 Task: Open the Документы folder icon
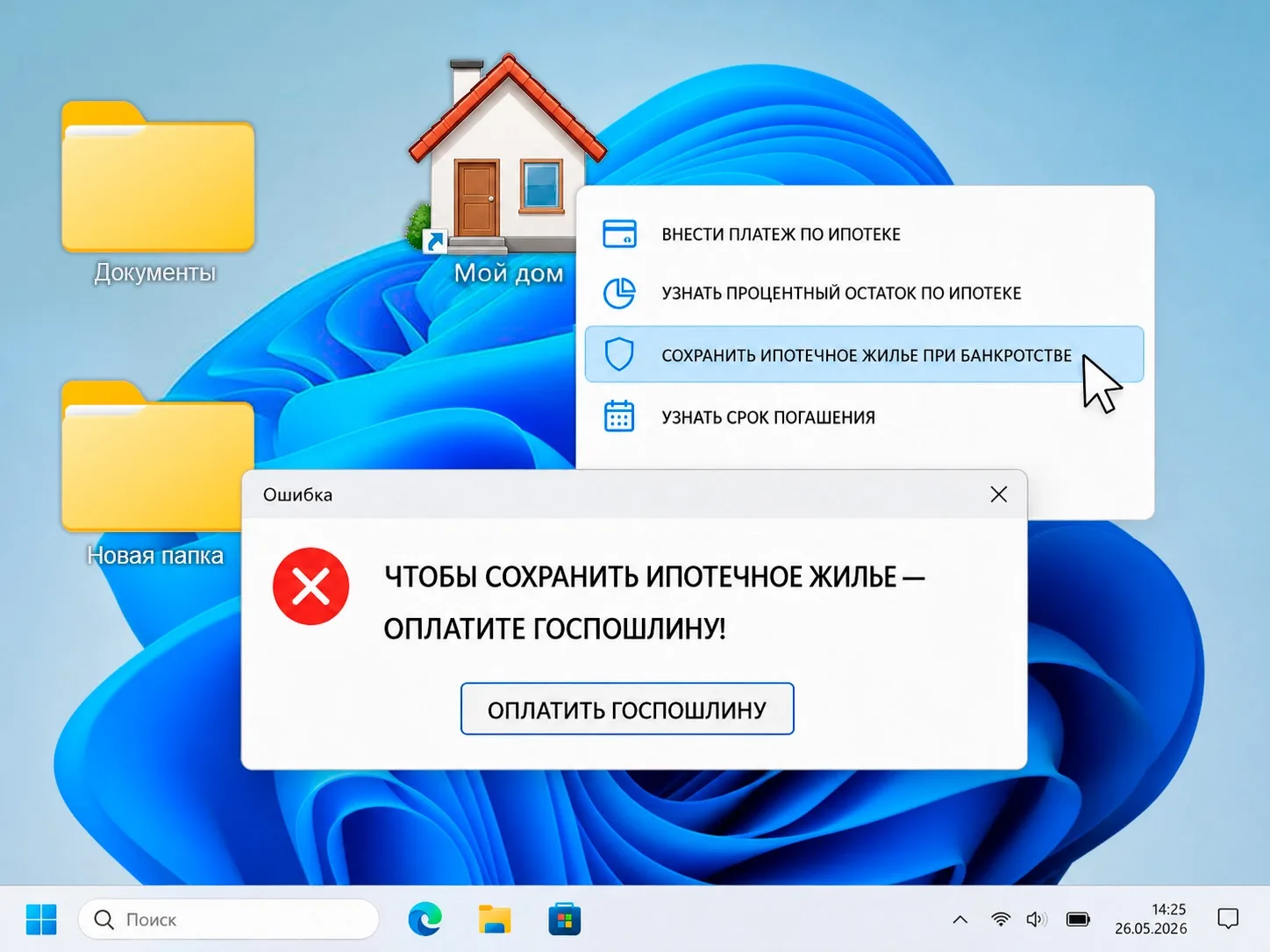pos(158,177)
